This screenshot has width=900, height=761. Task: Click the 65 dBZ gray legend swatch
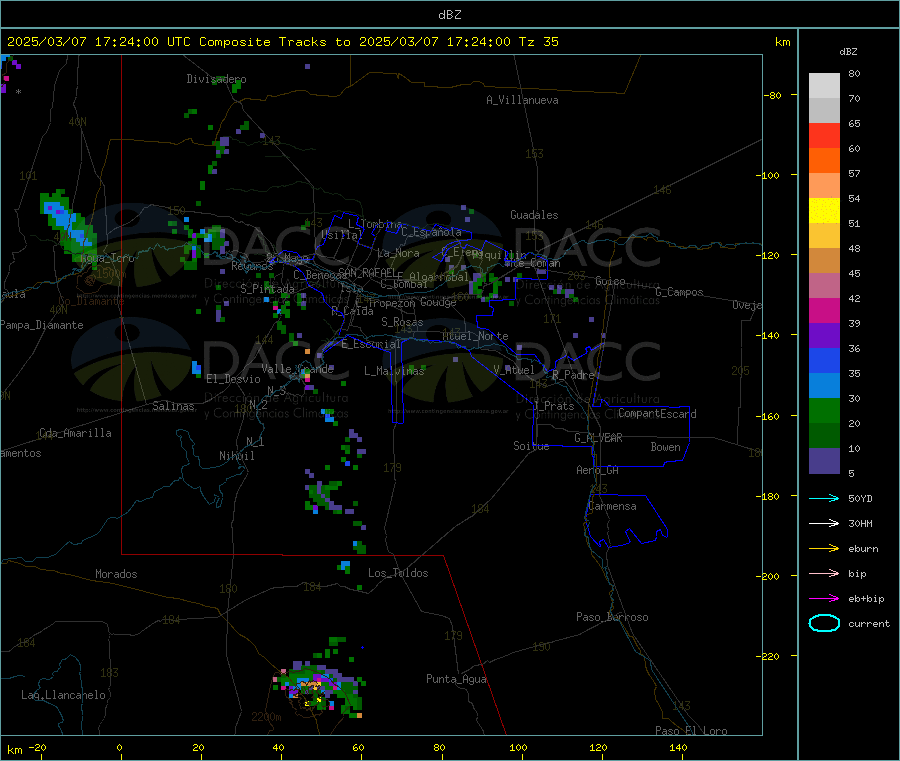pyautogui.click(x=824, y=111)
